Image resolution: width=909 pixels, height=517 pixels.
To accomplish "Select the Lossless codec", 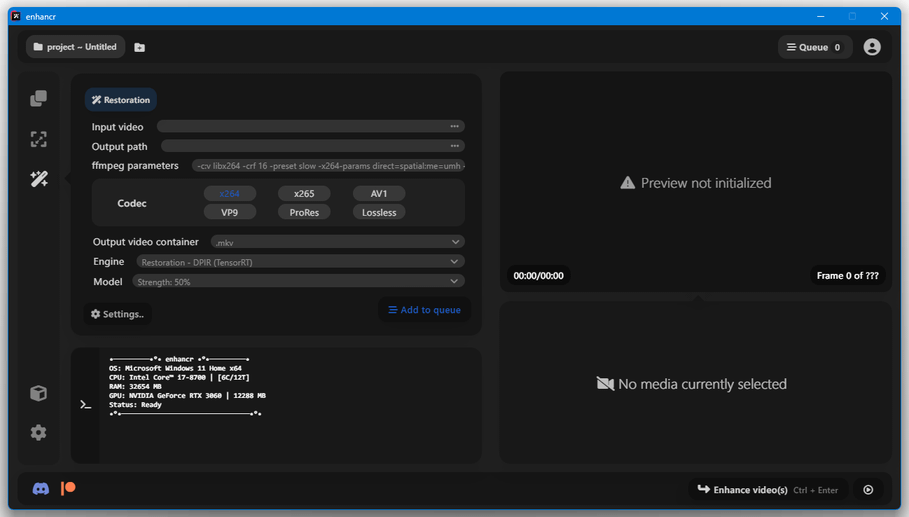I will point(379,213).
